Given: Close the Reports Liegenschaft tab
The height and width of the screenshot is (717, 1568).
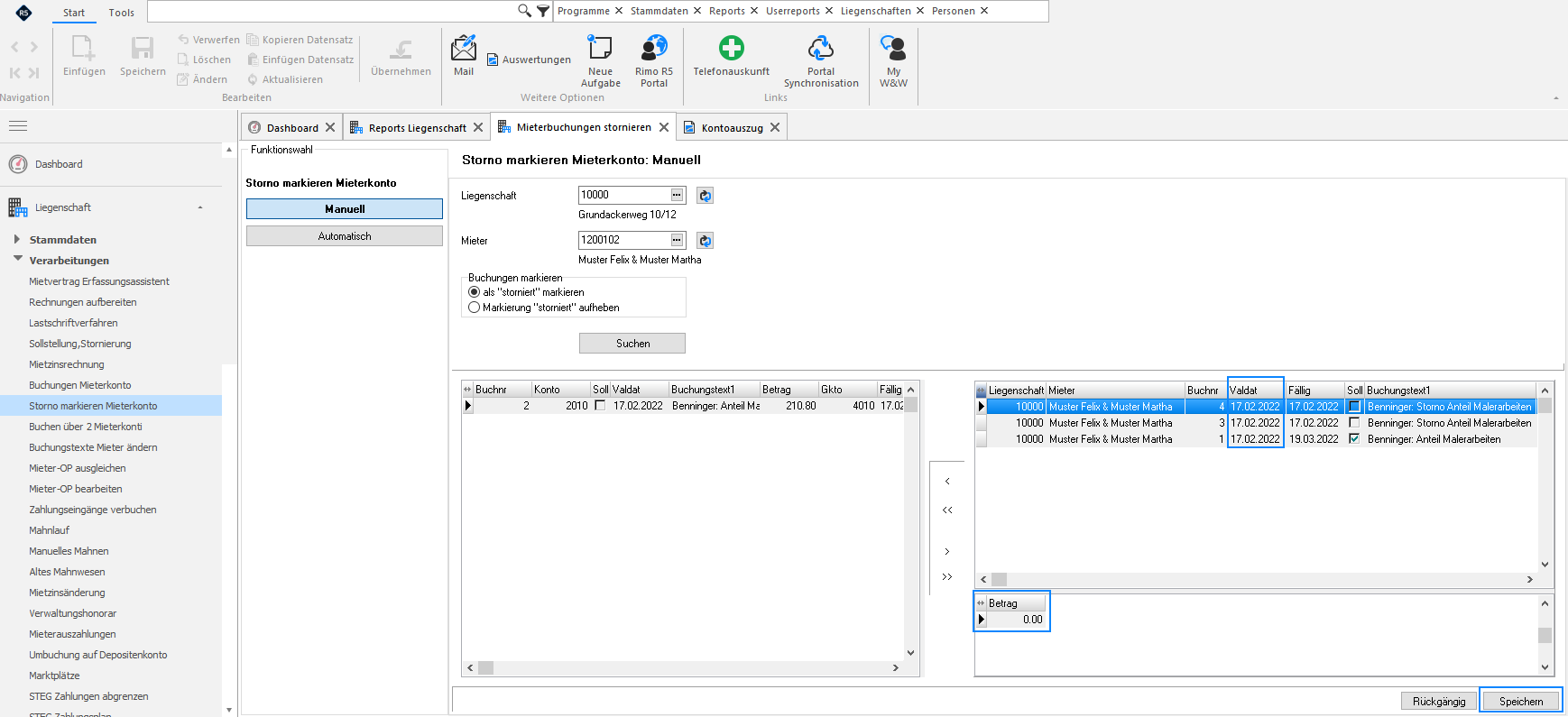Looking at the screenshot, I should pyautogui.click(x=478, y=127).
